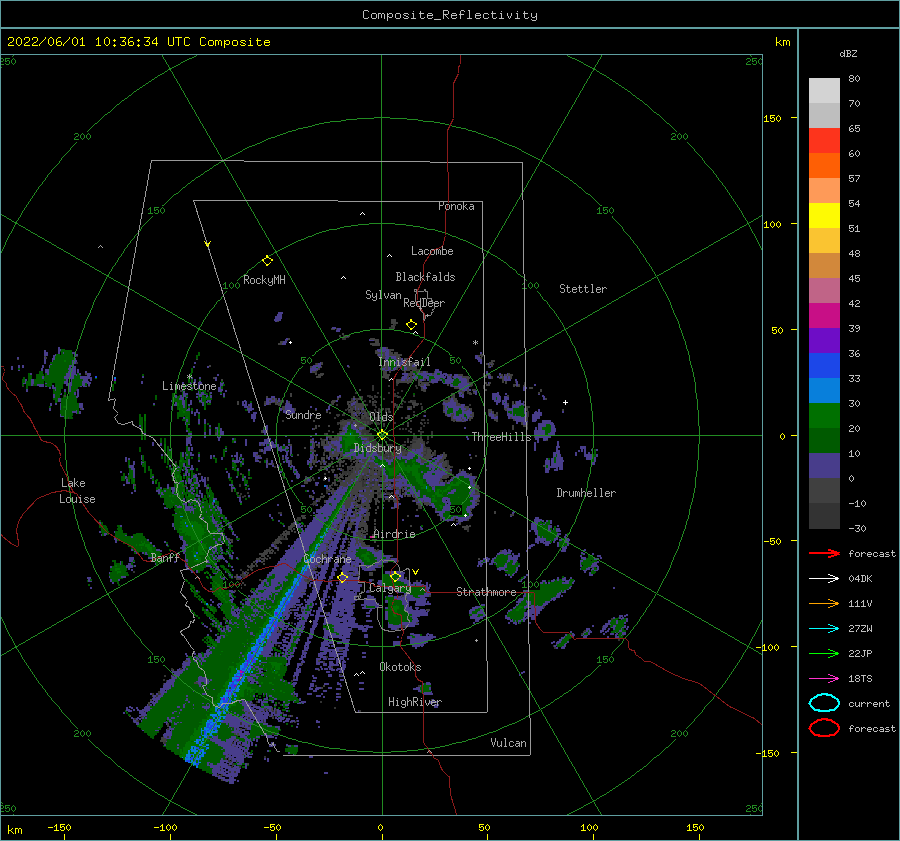The image size is (900, 841).
Task: Click the Composite_Reflectivity title text
Action: (x=450, y=15)
